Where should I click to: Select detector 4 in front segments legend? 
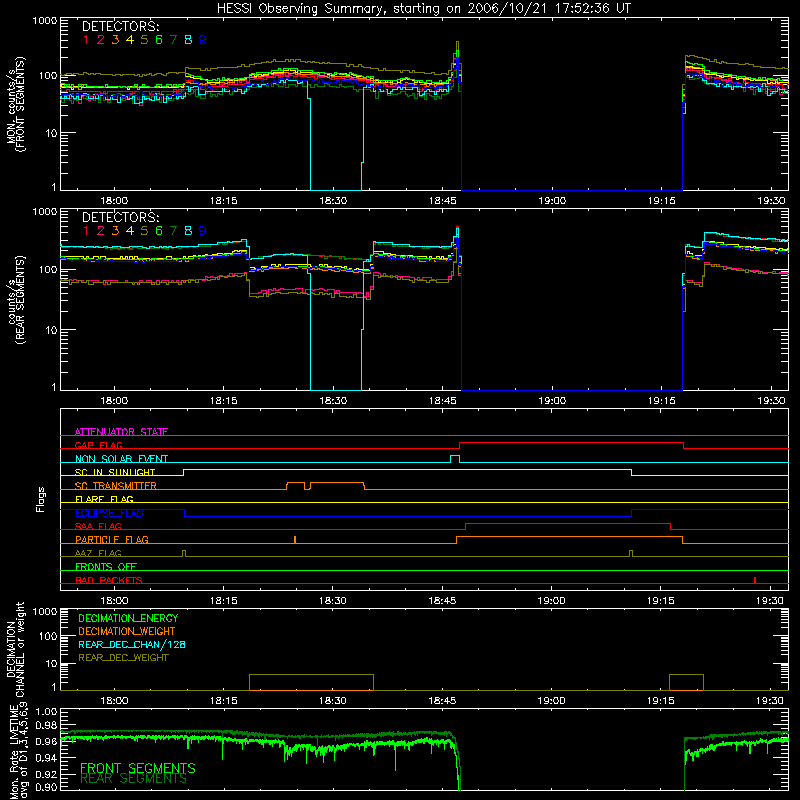pos(130,40)
